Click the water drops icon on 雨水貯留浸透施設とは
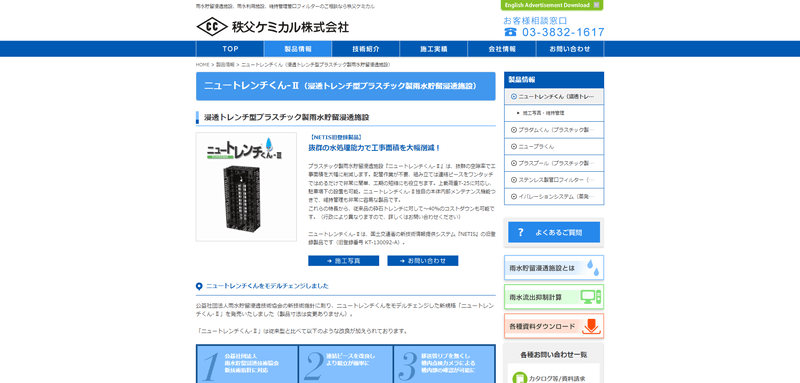 (593, 268)
